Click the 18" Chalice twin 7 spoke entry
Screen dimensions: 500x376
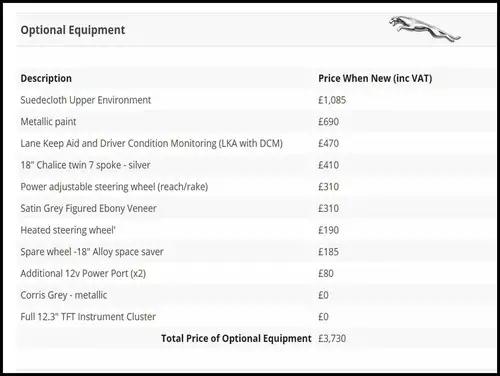pos(85,165)
